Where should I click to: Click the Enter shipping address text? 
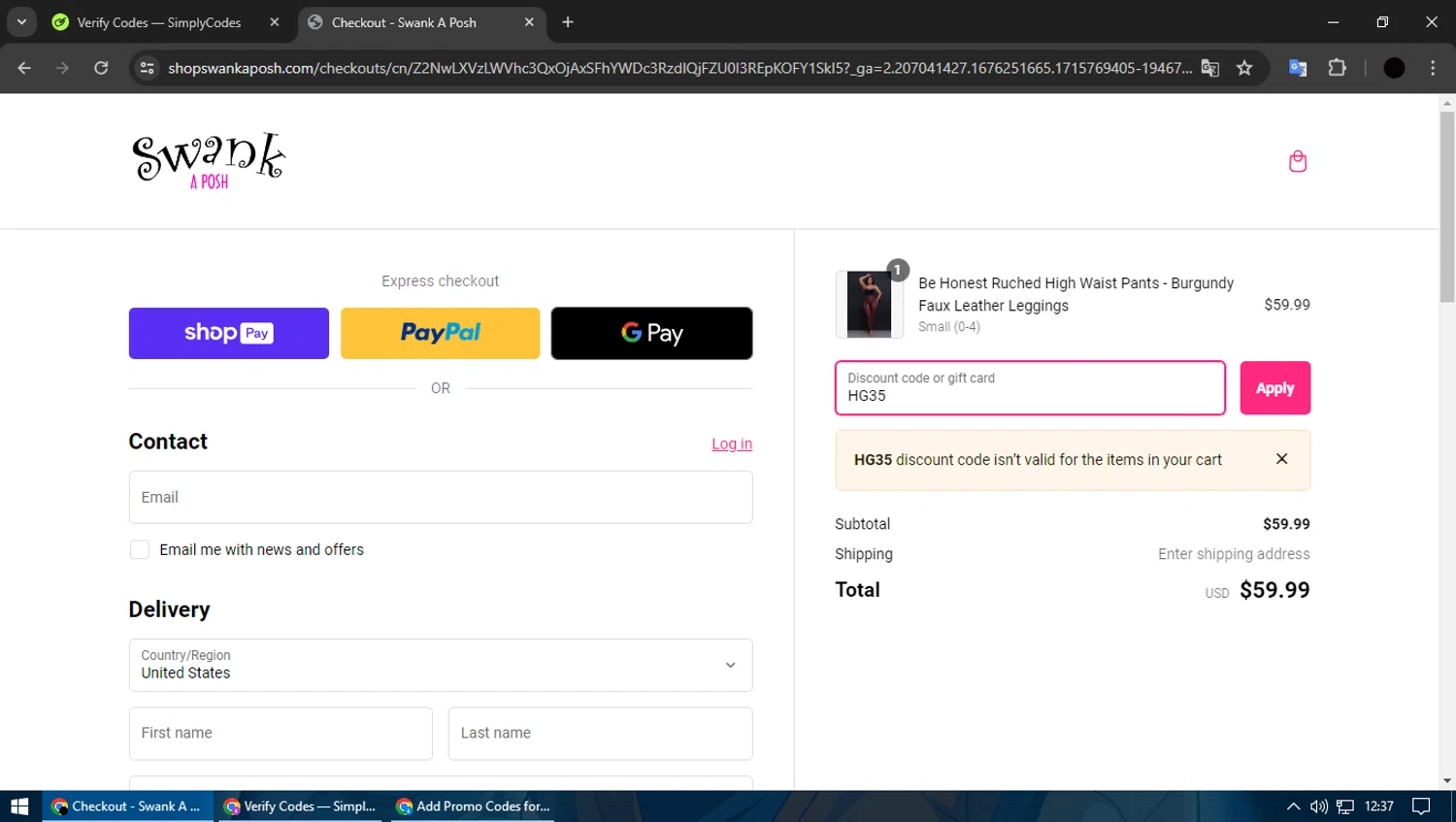[1234, 554]
